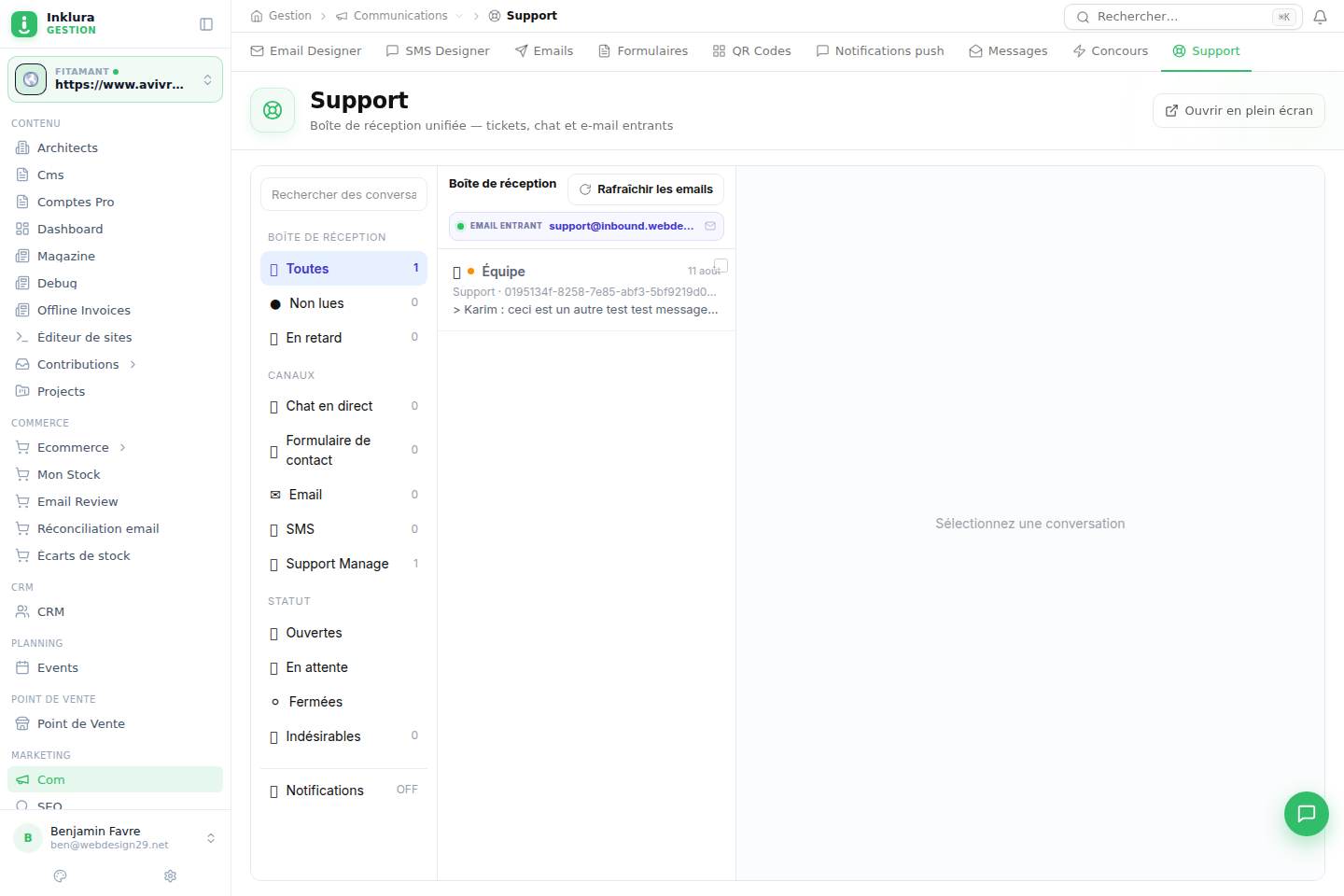Click the Support lifebuoy icon beside page title

[273, 110]
